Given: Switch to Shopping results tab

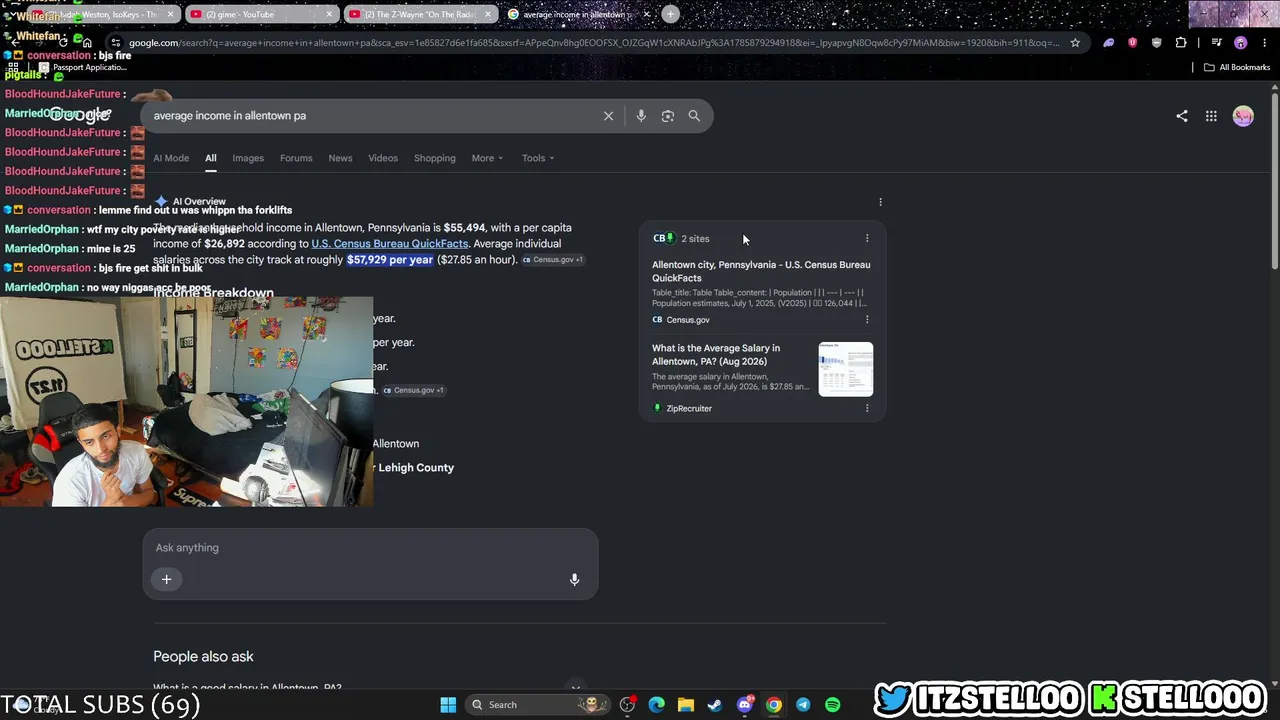Looking at the screenshot, I should coord(435,158).
